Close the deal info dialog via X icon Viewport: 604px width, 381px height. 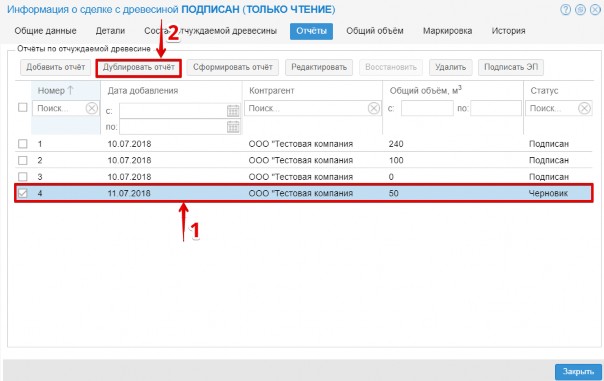(x=595, y=10)
